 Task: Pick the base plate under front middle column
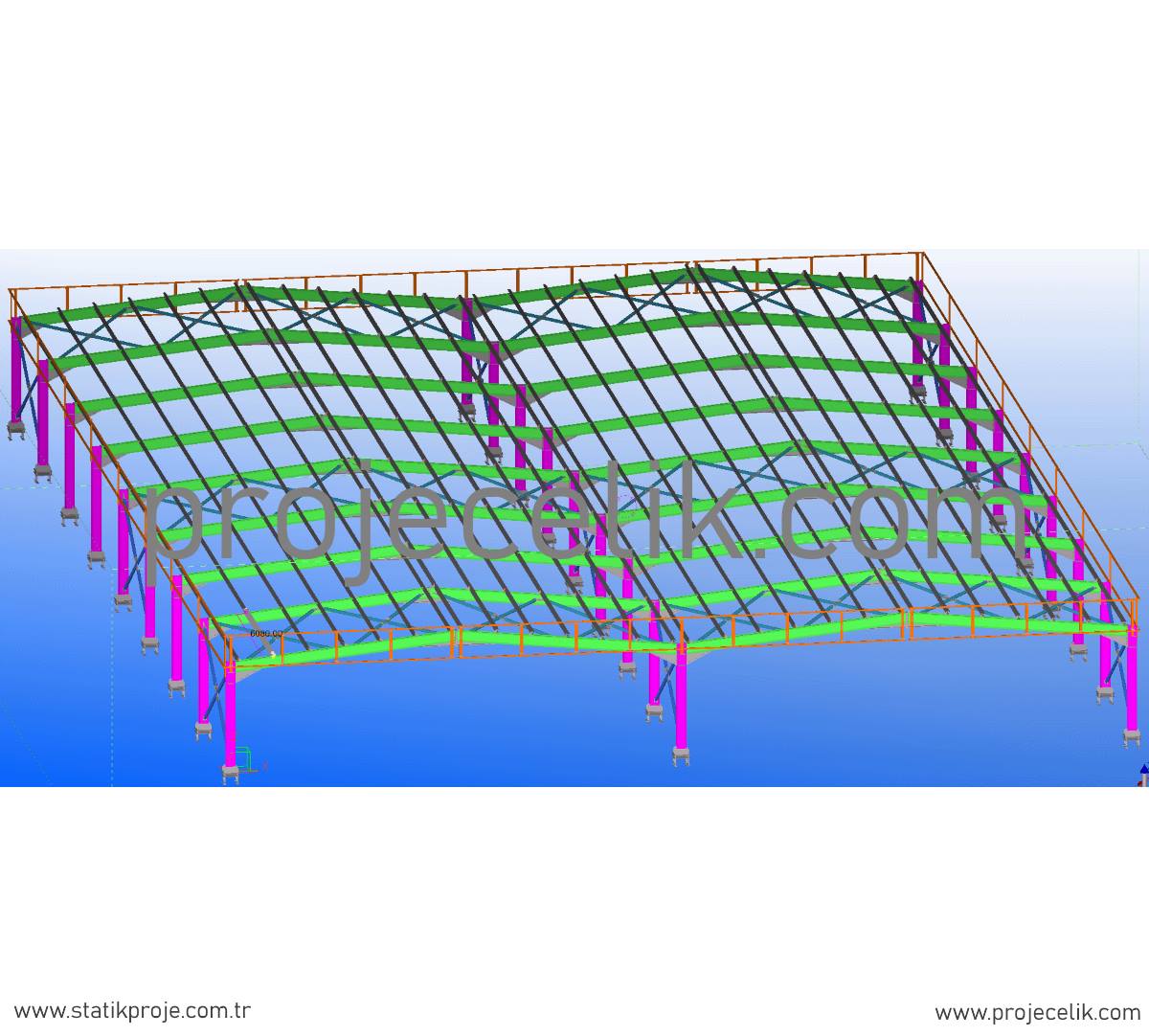(x=681, y=756)
